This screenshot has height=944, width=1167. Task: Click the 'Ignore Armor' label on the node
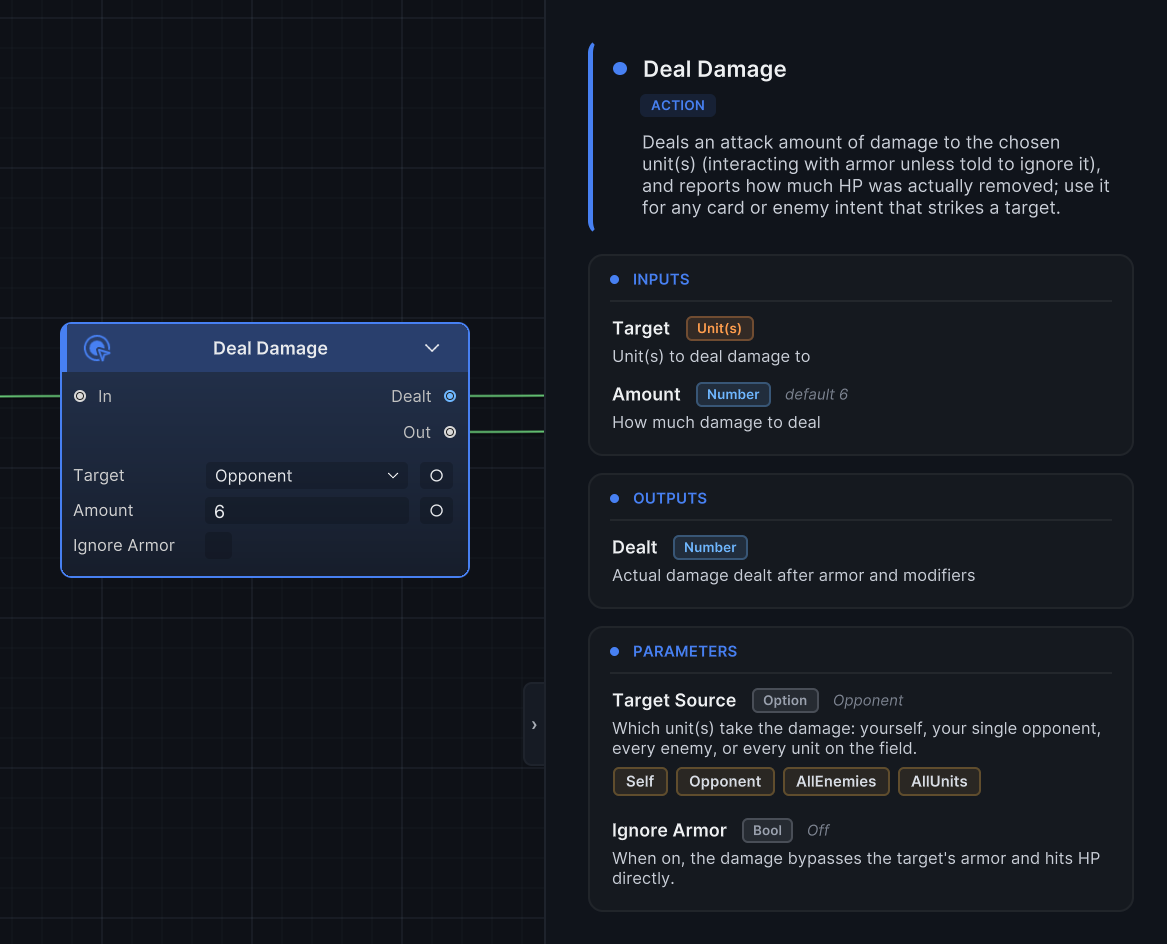(124, 546)
